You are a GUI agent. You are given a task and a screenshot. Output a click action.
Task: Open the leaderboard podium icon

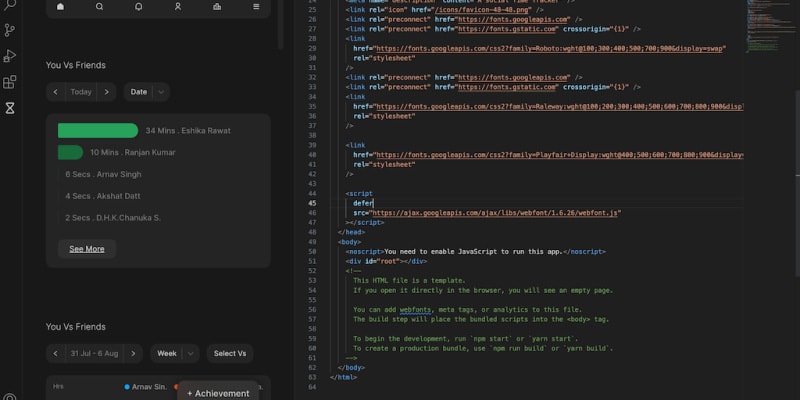point(217,7)
